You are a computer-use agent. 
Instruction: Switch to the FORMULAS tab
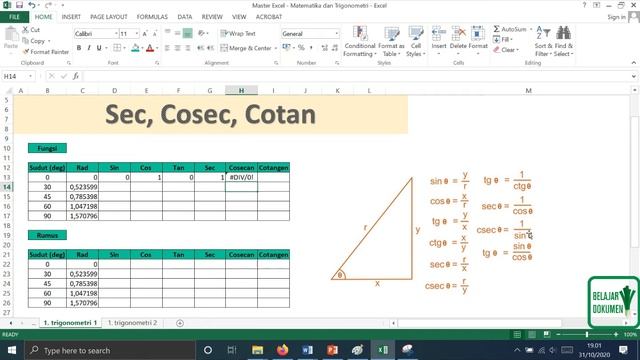click(152, 17)
